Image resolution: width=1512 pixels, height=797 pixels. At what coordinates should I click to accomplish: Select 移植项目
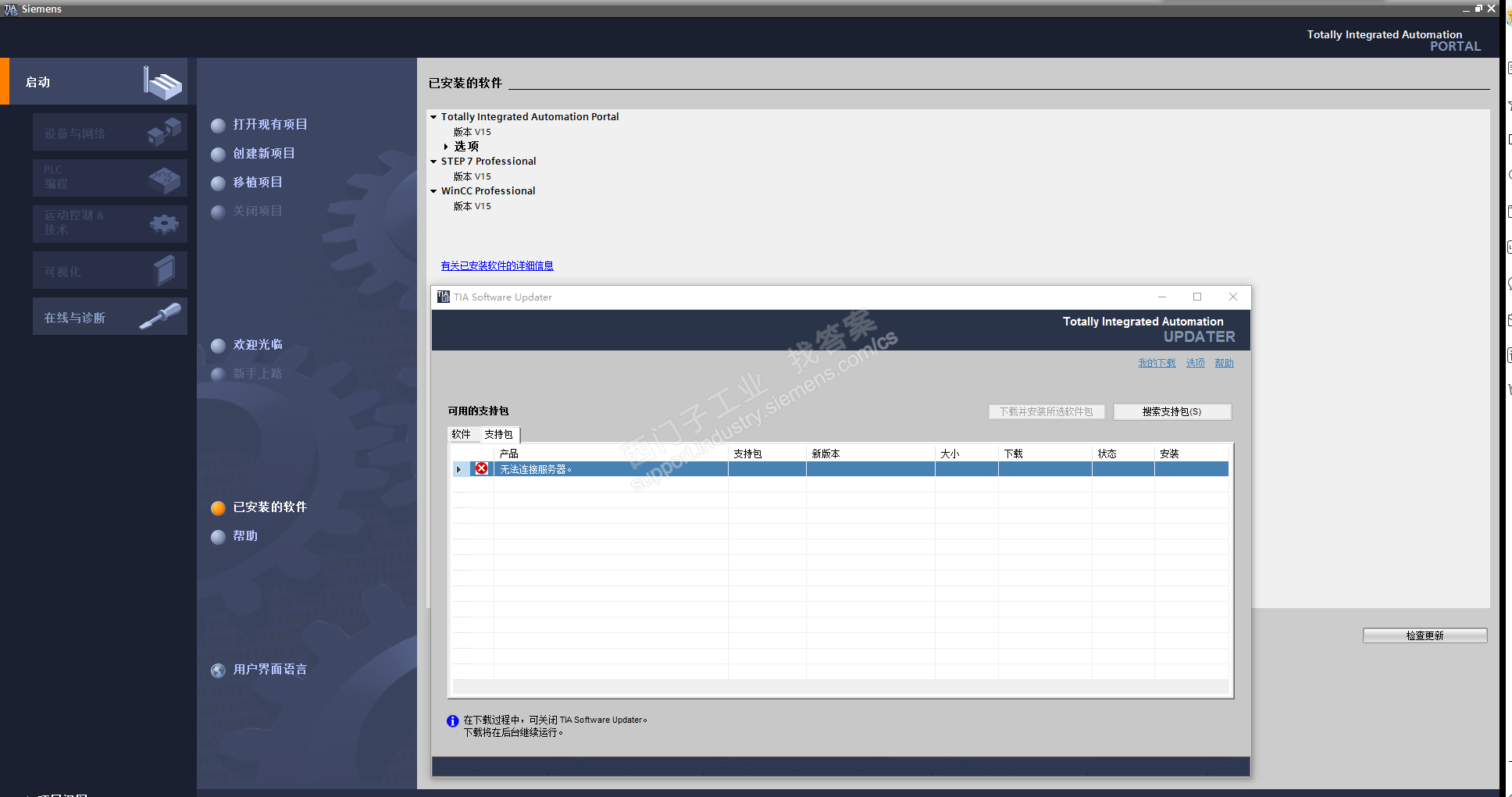pos(258,183)
